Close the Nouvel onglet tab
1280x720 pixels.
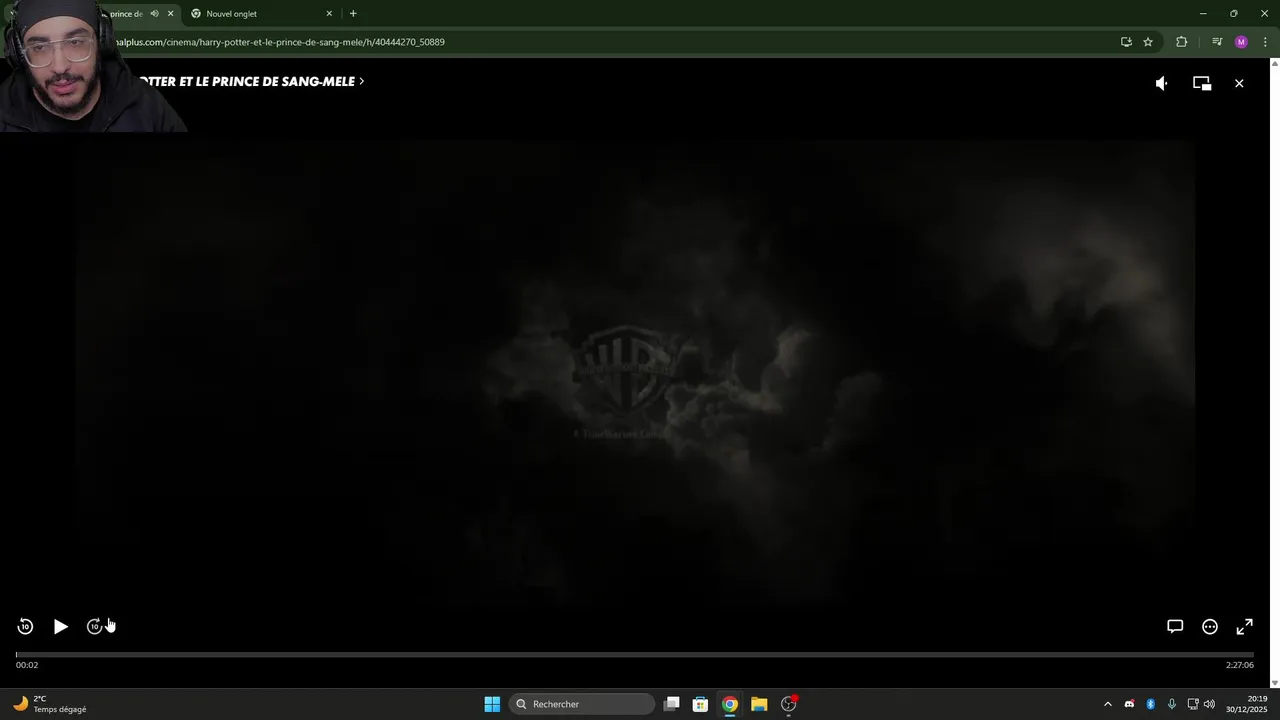pos(329,14)
